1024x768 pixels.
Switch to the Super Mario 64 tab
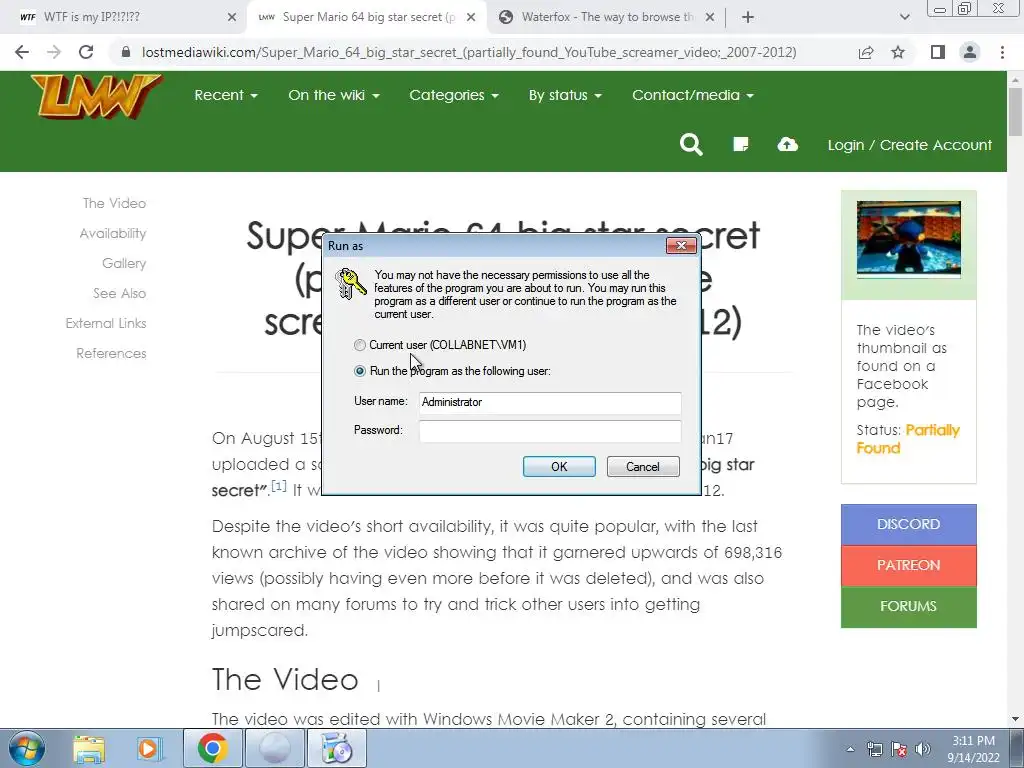(x=366, y=18)
